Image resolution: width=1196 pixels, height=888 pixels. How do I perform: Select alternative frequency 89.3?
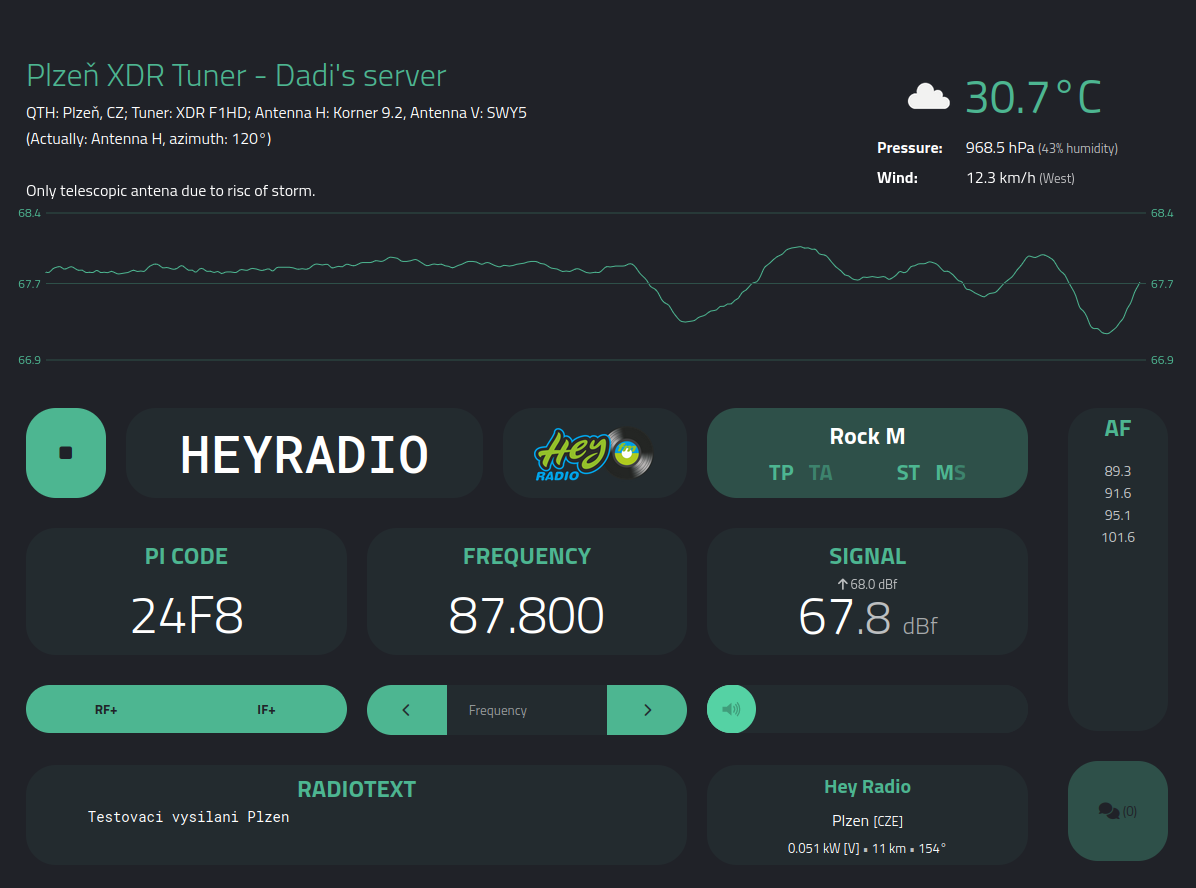[1117, 471]
